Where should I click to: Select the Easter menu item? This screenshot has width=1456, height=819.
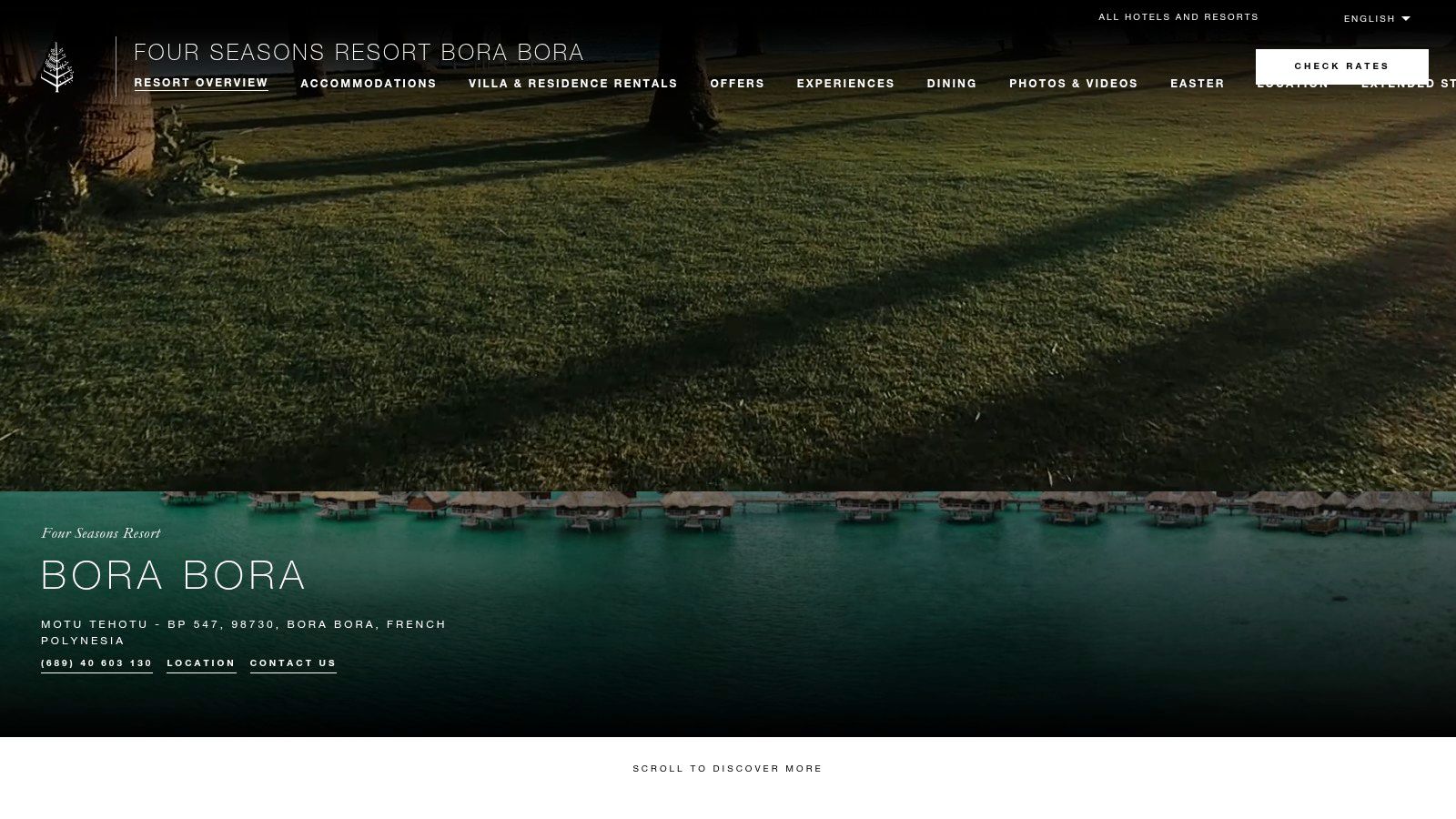1198,83
